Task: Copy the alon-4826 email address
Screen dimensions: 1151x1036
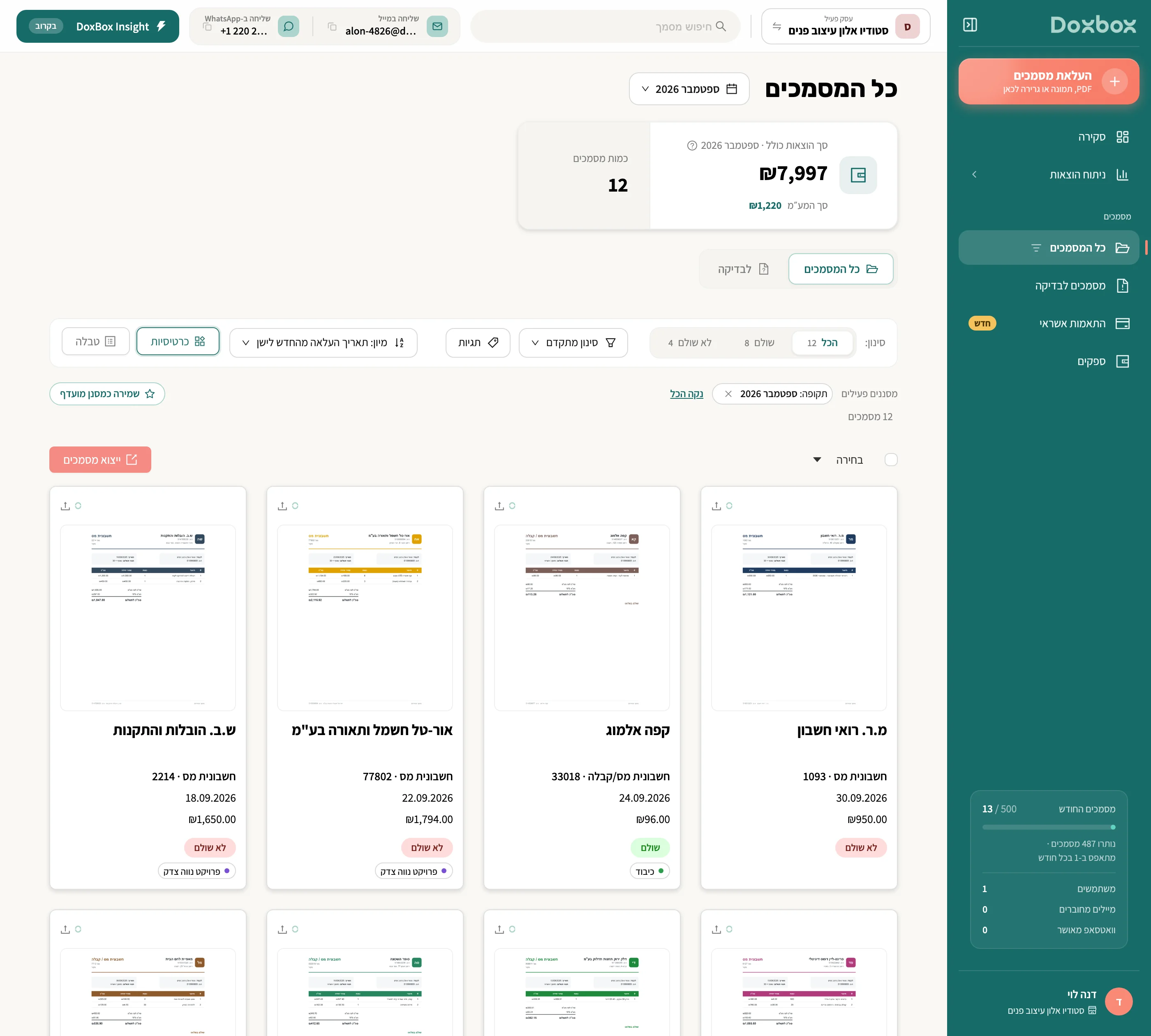Action: tap(333, 27)
